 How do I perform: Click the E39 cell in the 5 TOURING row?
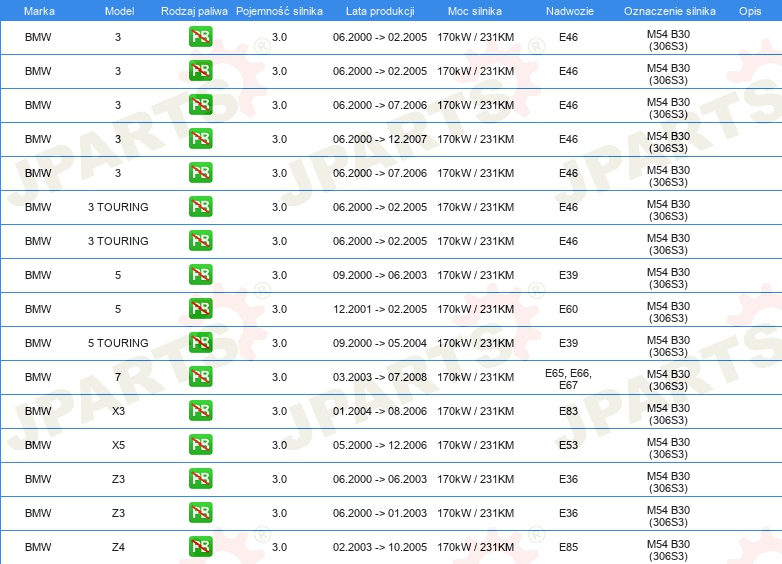coord(569,343)
